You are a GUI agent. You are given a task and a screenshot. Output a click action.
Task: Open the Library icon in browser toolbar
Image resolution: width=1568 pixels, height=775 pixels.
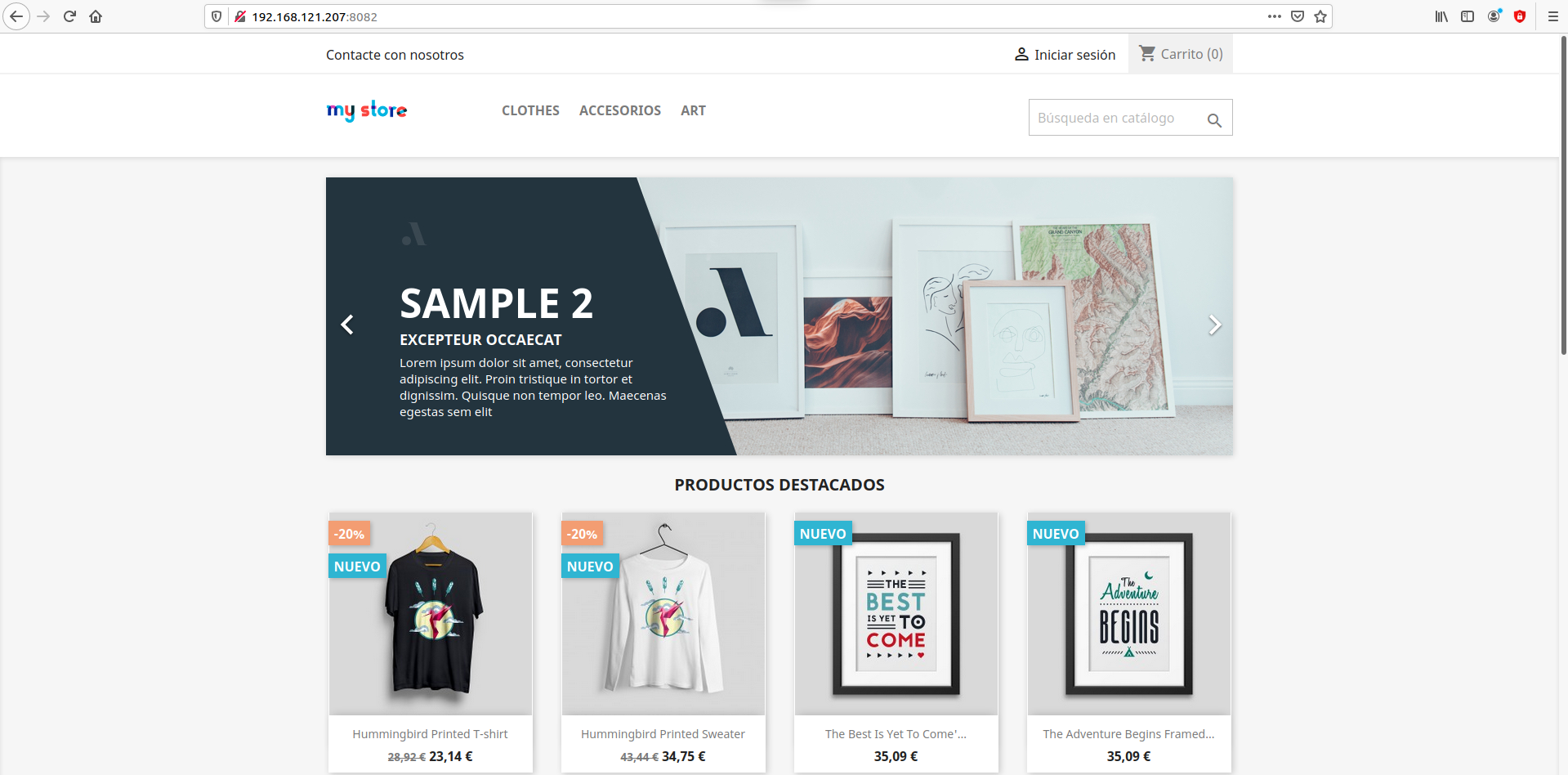point(1441,16)
